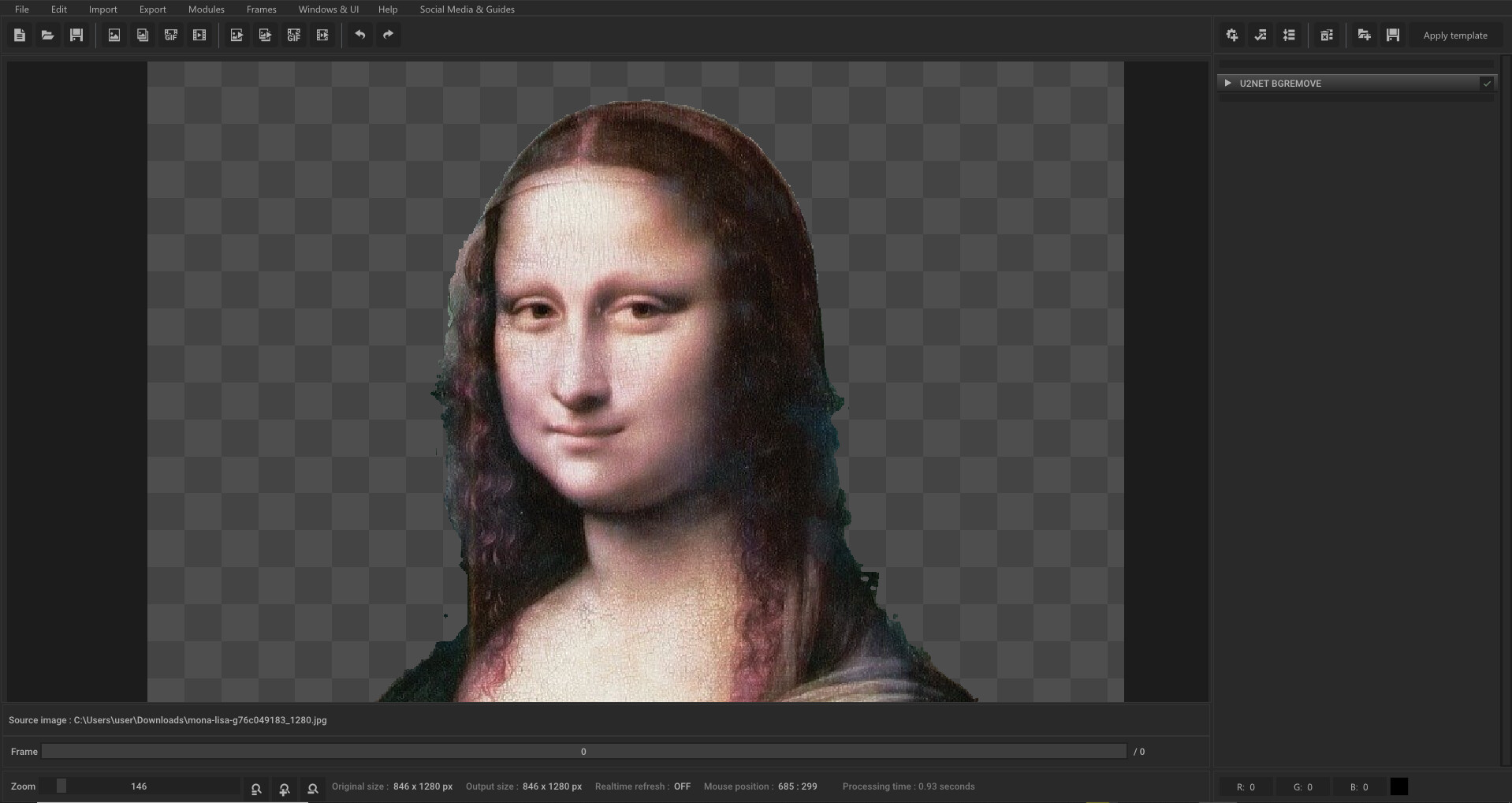
Task: Open the Social Media & Guides menu
Action: [x=467, y=9]
